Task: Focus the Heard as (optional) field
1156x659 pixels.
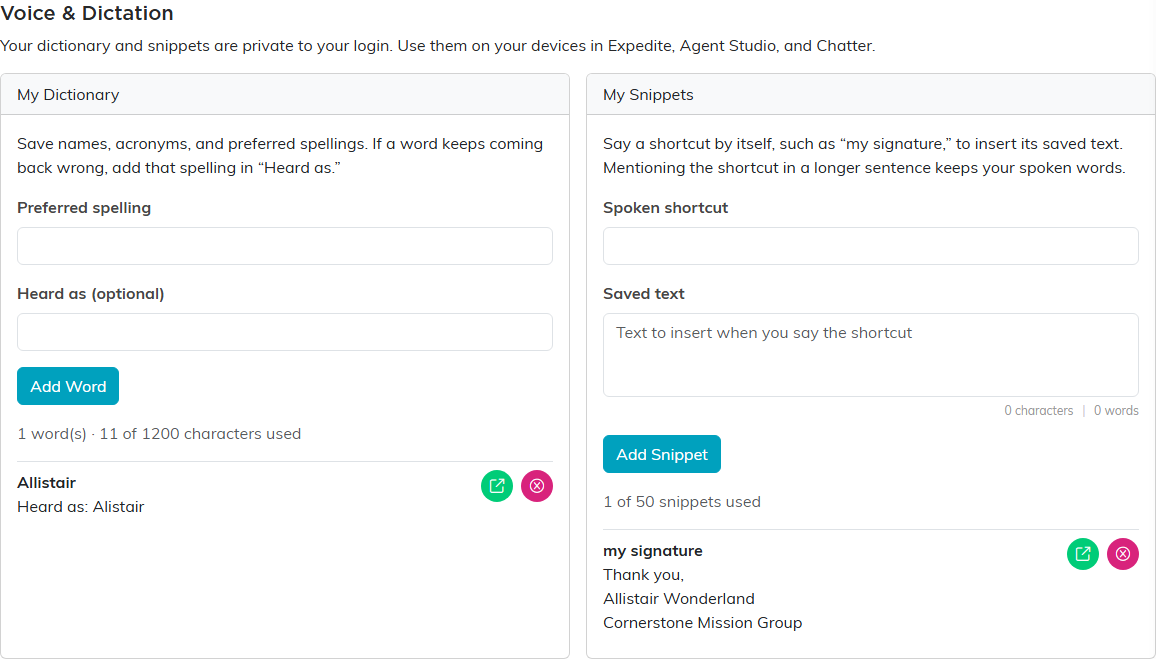Action: (285, 332)
